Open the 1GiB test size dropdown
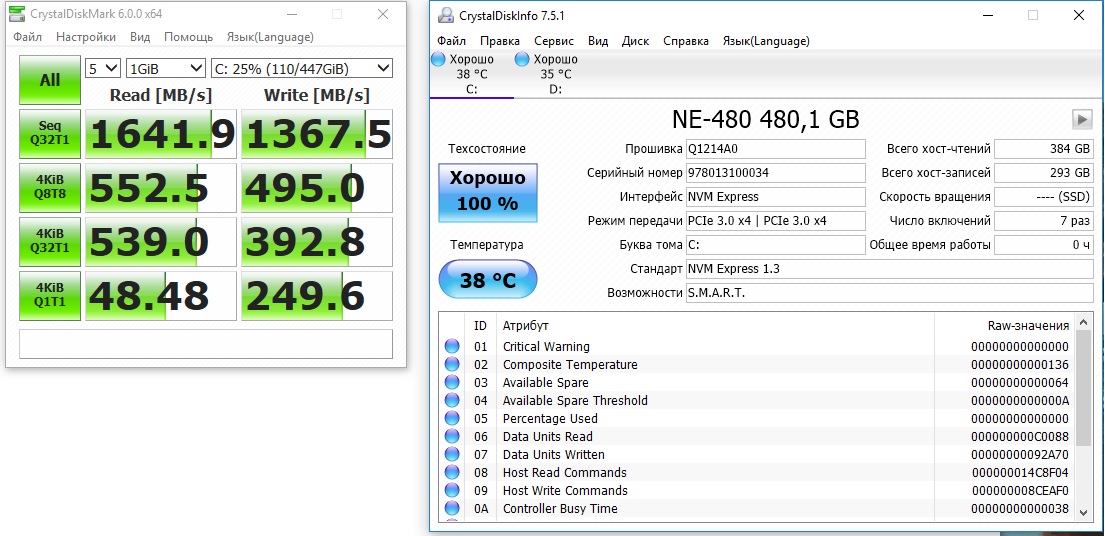Screen dimensions: 1105x536 pyautogui.click(x=166, y=68)
